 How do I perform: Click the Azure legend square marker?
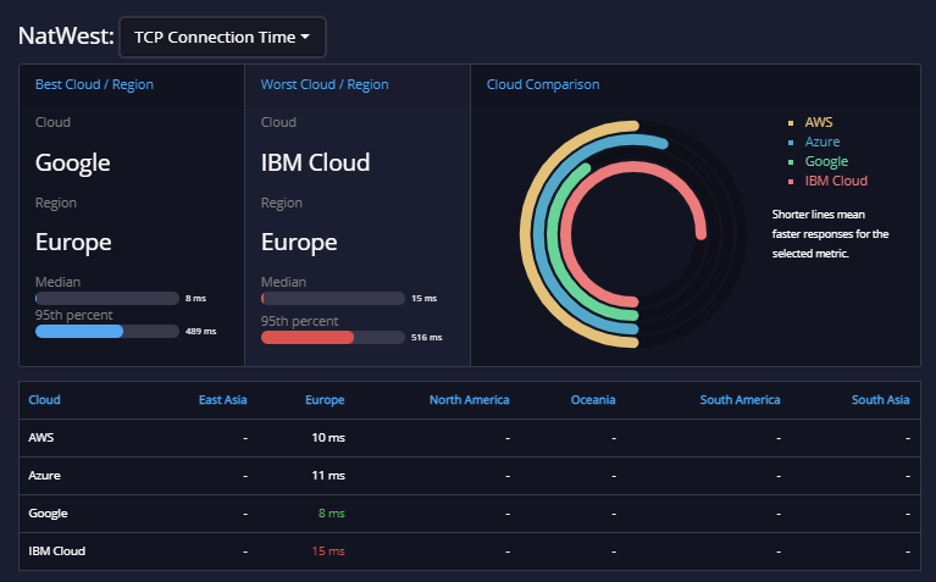(790, 143)
